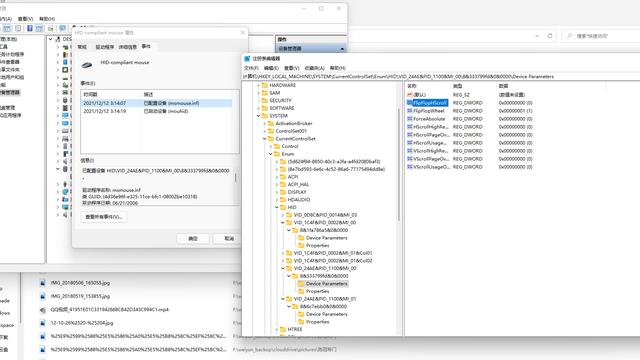Click the refresh icon beside Explorer address bar

point(550,36)
